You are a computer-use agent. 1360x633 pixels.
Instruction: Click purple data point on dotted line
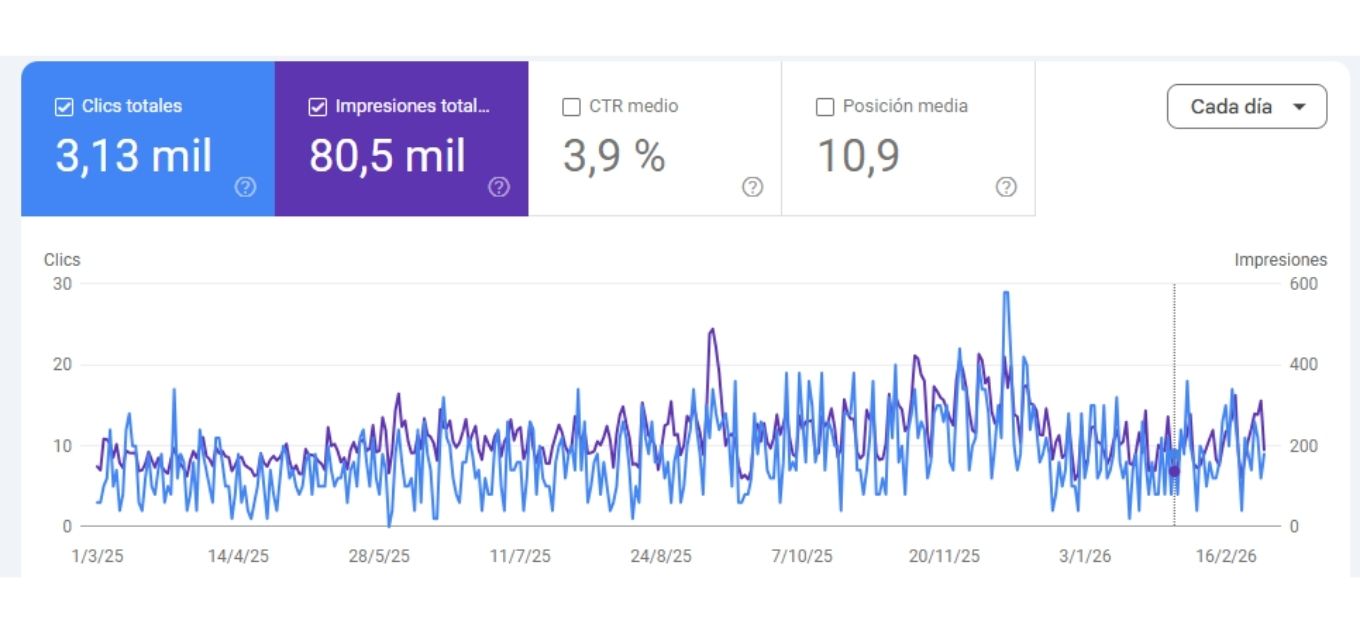pos(1174,471)
